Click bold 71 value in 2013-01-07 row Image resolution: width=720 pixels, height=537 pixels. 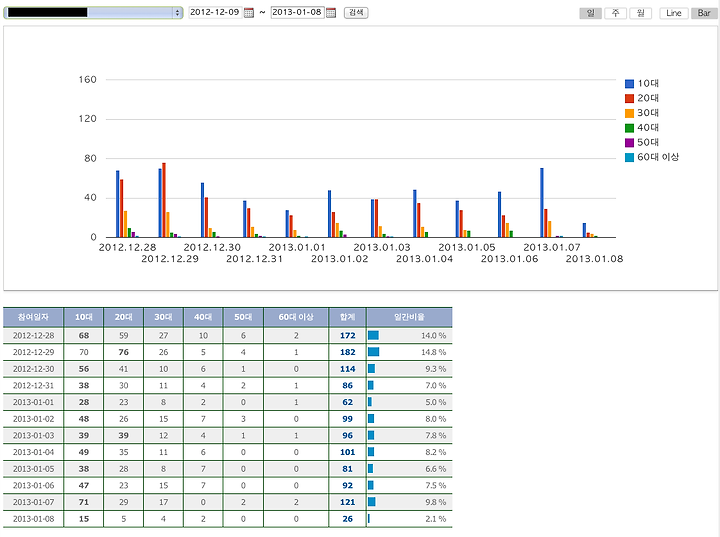pyautogui.click(x=84, y=502)
